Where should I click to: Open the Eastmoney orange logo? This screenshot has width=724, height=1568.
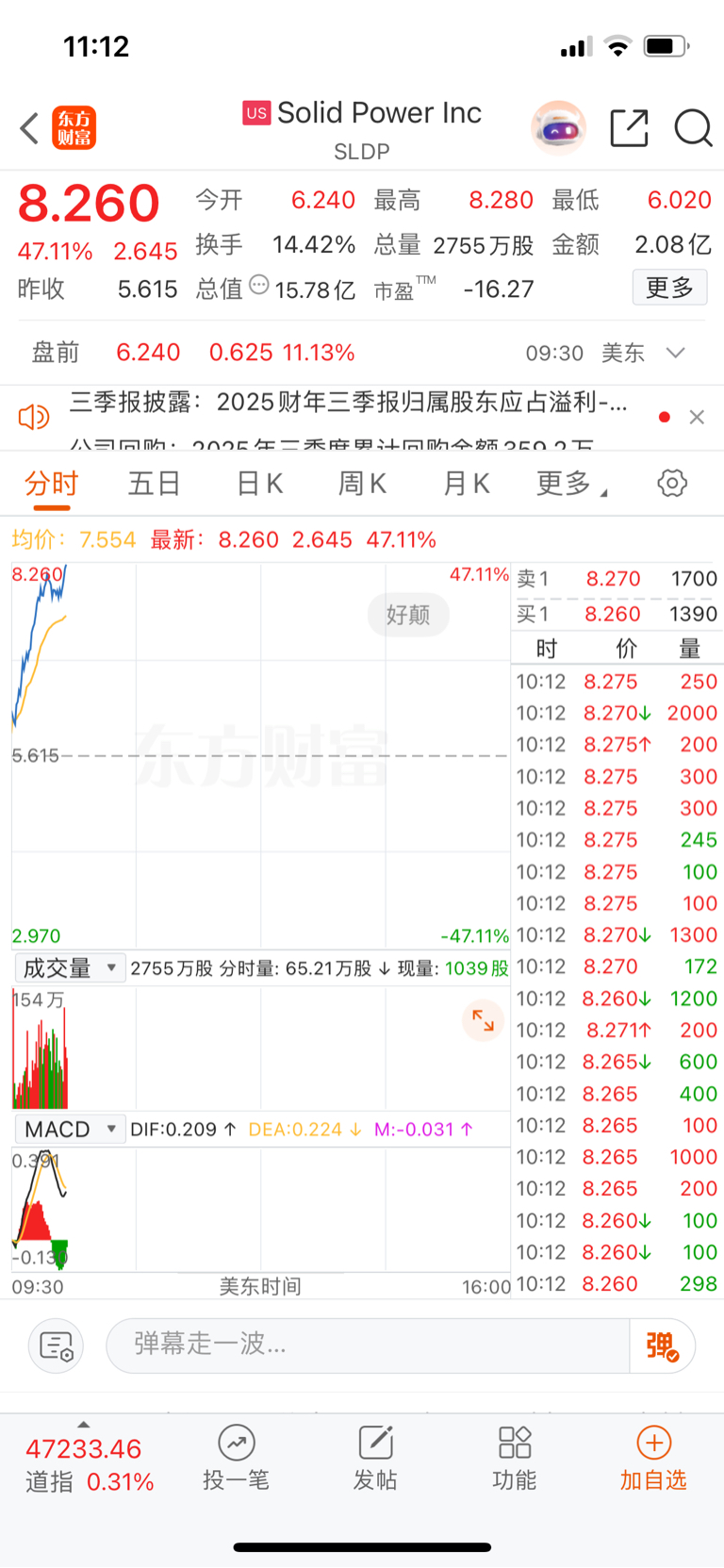[x=74, y=128]
